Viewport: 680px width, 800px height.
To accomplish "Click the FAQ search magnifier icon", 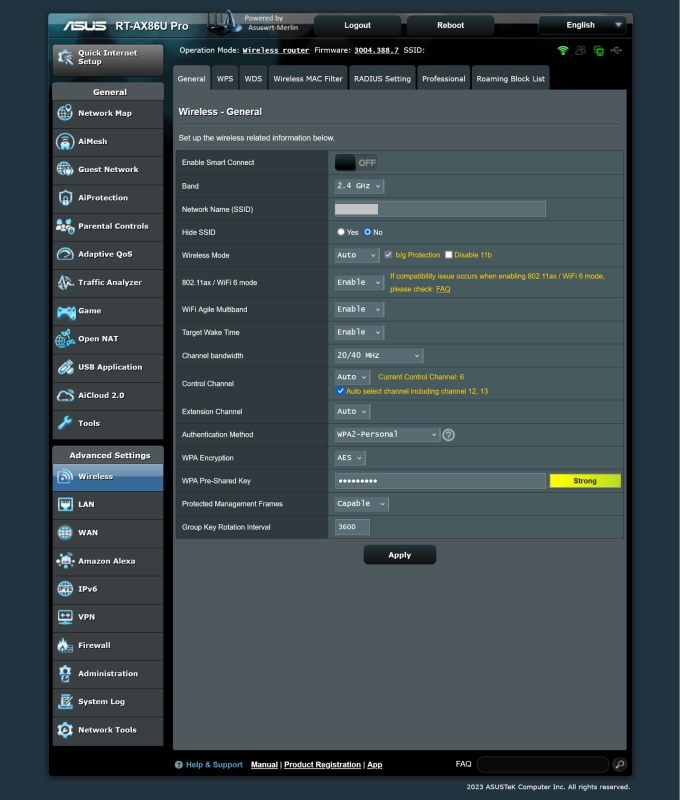I will (x=619, y=764).
